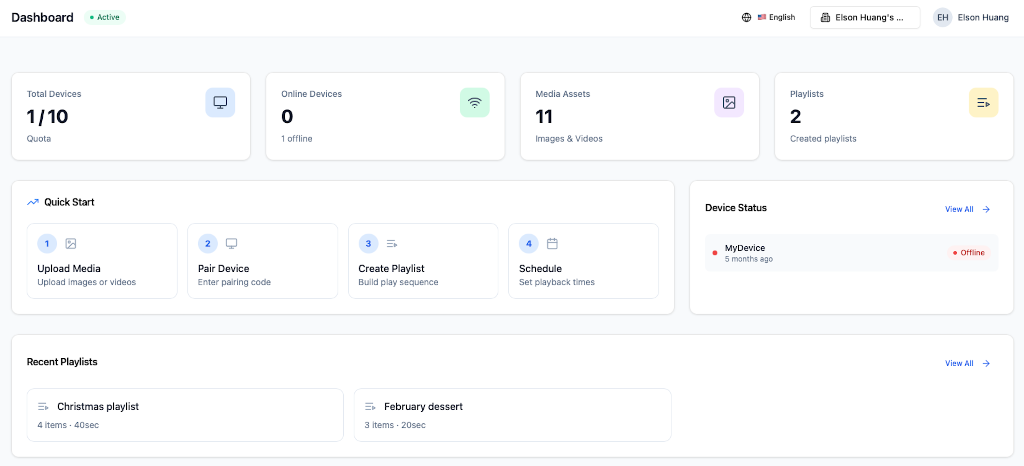Screen dimensions: 1024x466
Task: Open the February dessert playlist card
Action: click(513, 415)
